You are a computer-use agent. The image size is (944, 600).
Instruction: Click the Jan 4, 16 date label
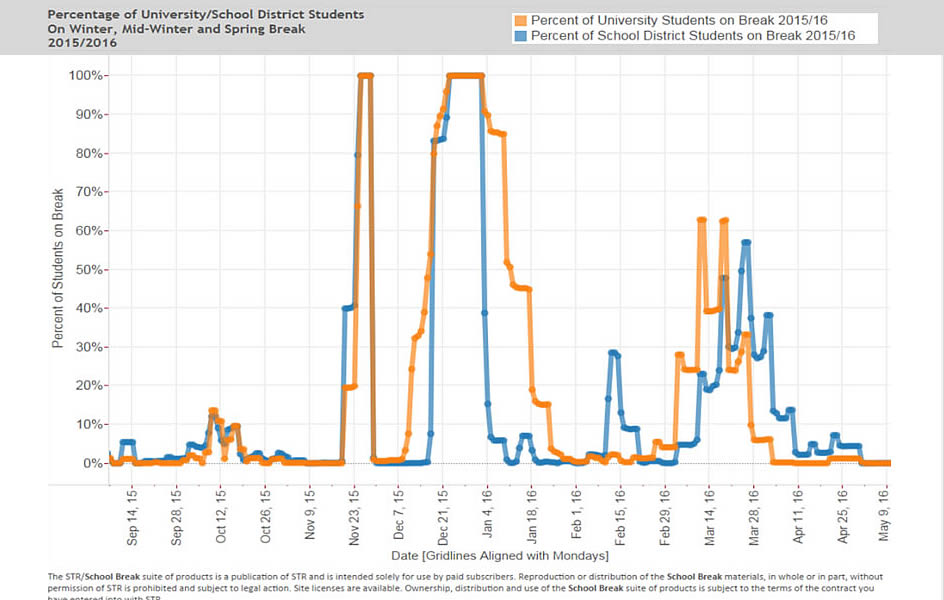click(487, 514)
